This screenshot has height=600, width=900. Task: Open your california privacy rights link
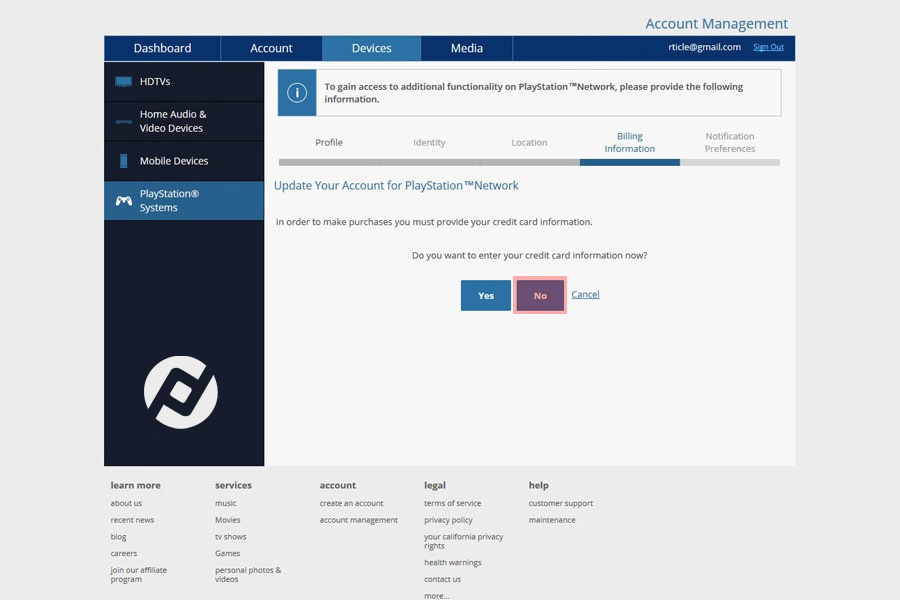click(463, 541)
